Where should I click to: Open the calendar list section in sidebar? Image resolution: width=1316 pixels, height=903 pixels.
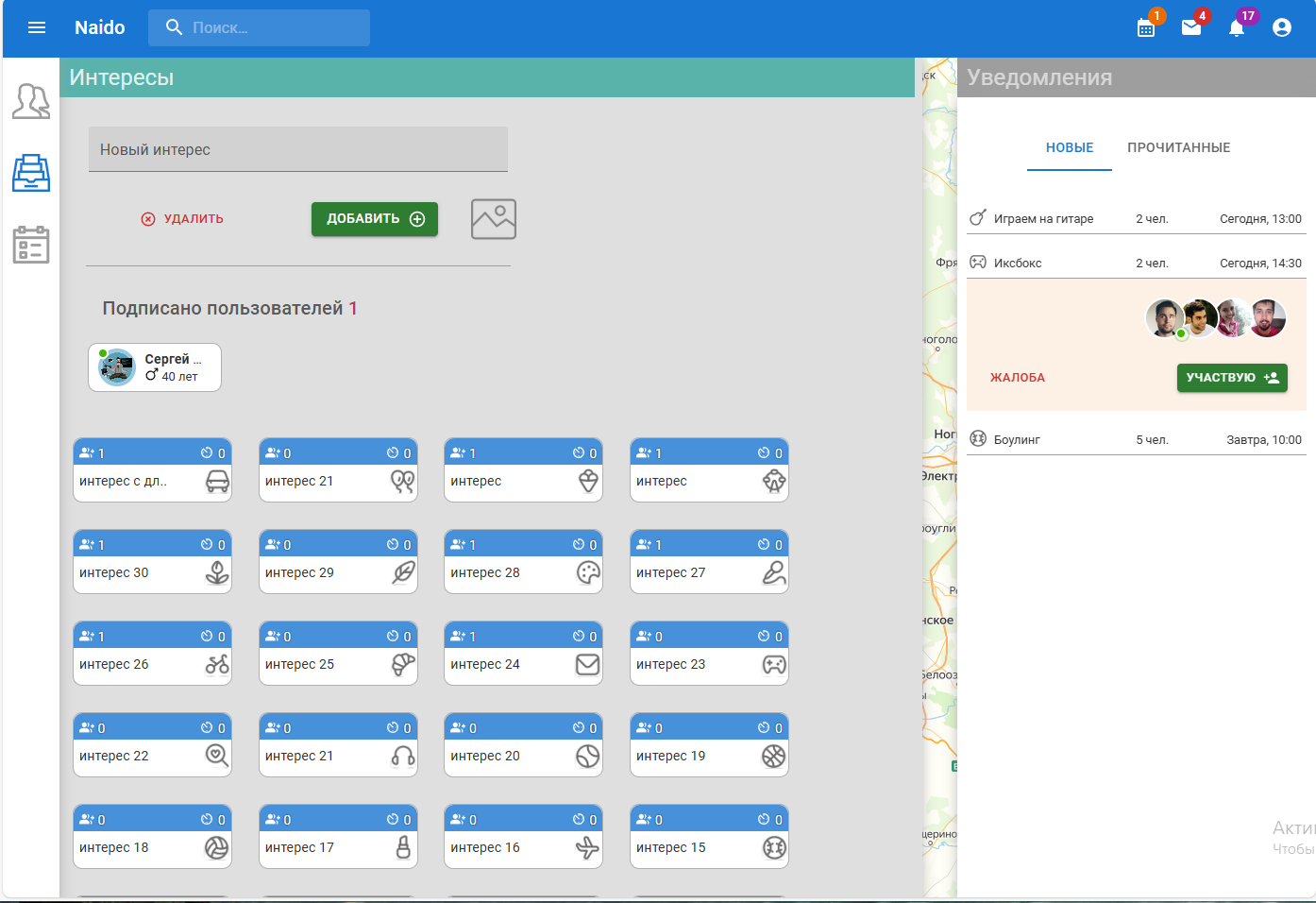31,245
